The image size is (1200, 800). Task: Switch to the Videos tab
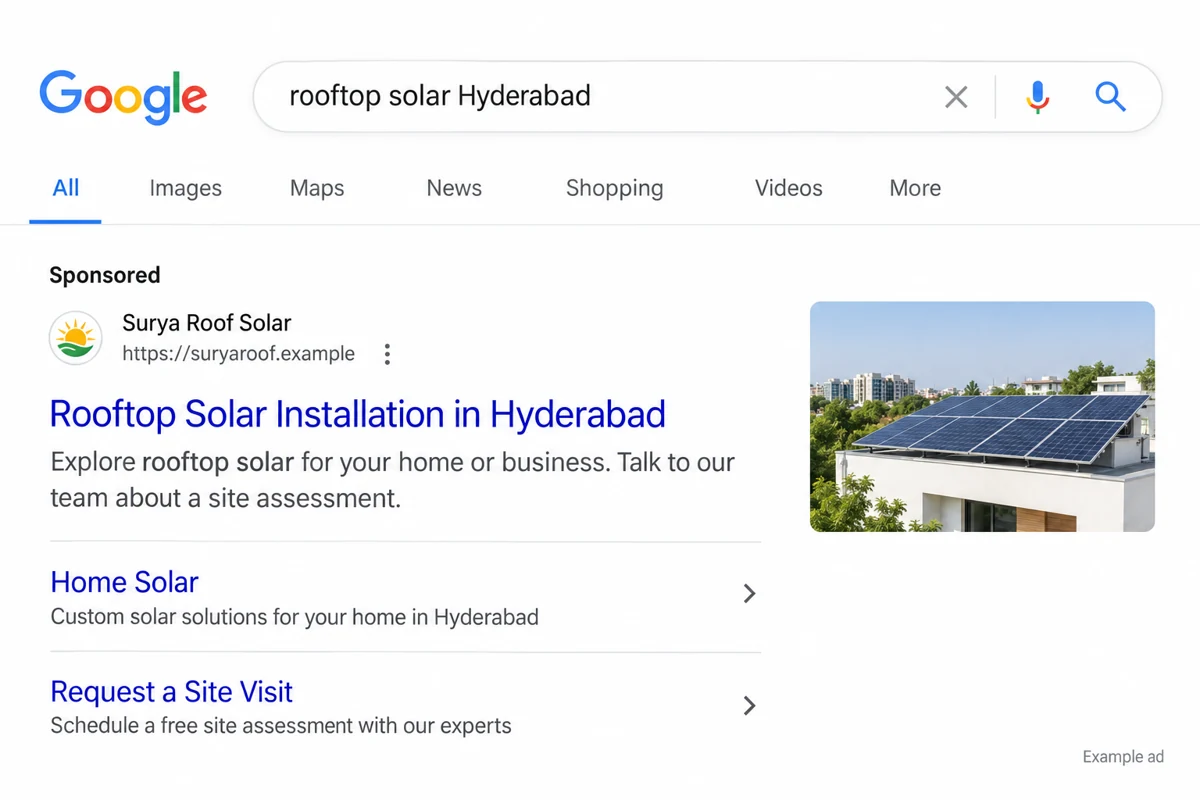point(789,188)
